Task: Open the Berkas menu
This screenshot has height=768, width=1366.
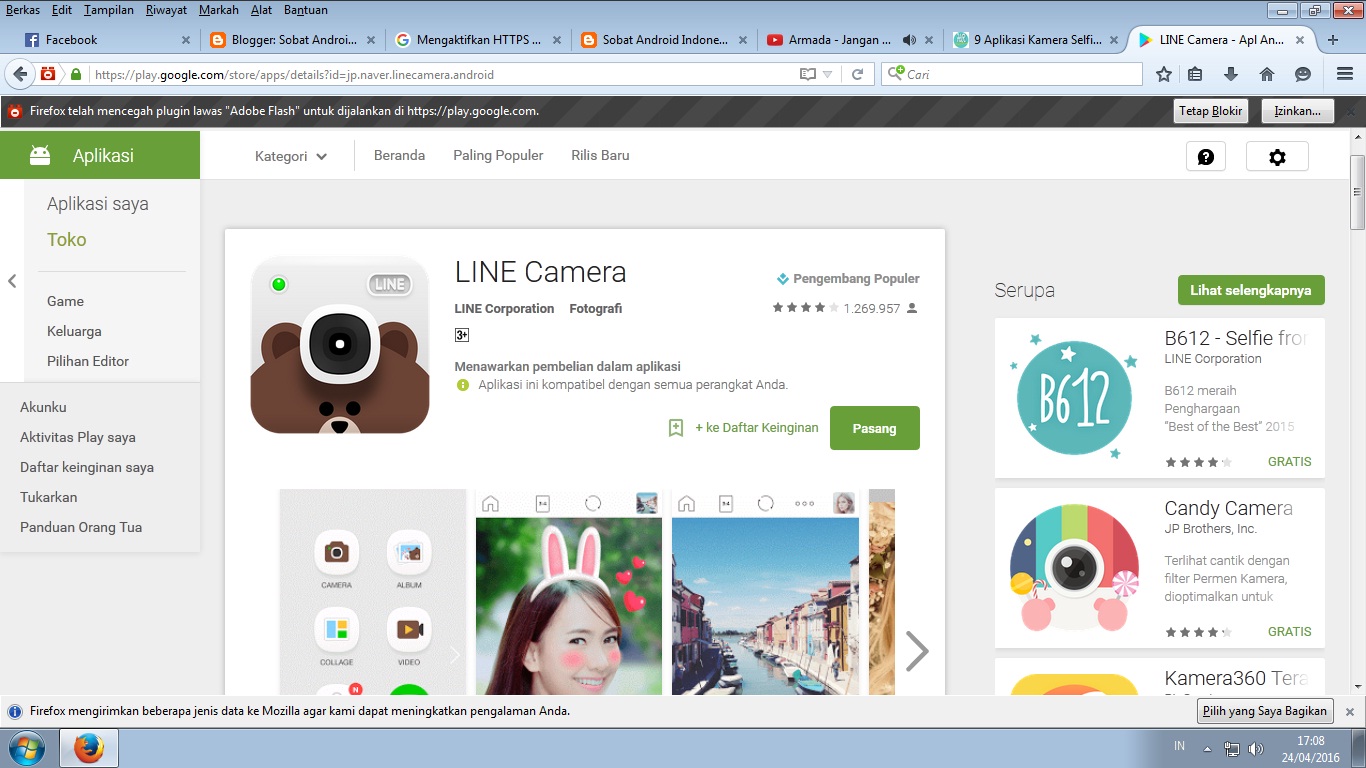Action: [23, 10]
